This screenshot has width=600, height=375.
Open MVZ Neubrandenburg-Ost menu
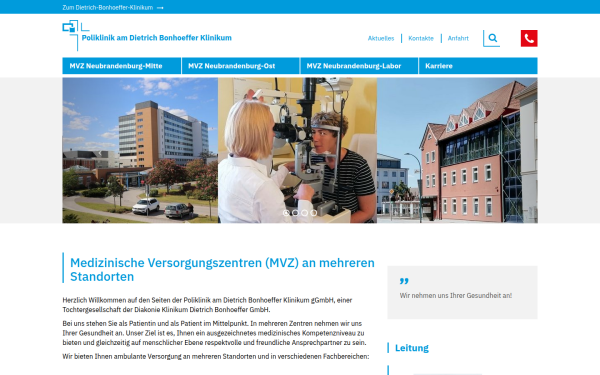[x=240, y=66]
